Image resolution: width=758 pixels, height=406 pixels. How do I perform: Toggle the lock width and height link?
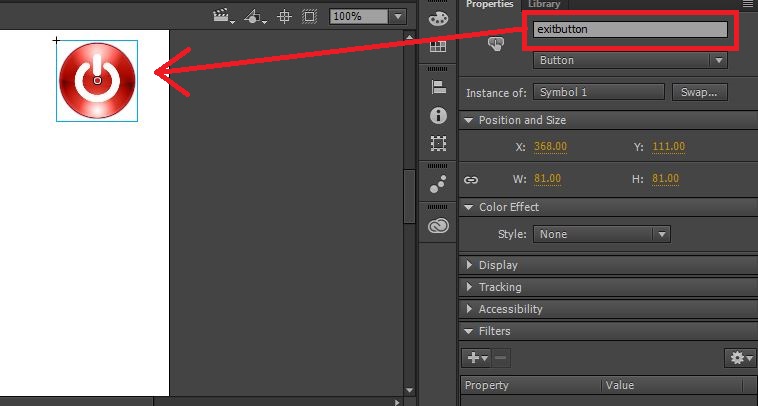click(x=471, y=180)
